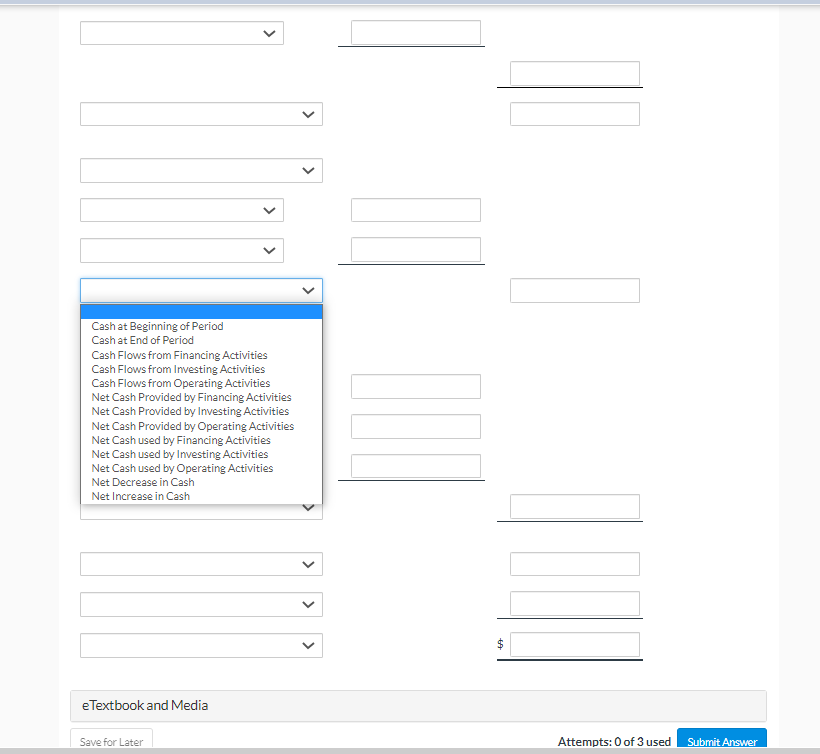
Task: Click the topmost amount input field
Action: pos(410,31)
